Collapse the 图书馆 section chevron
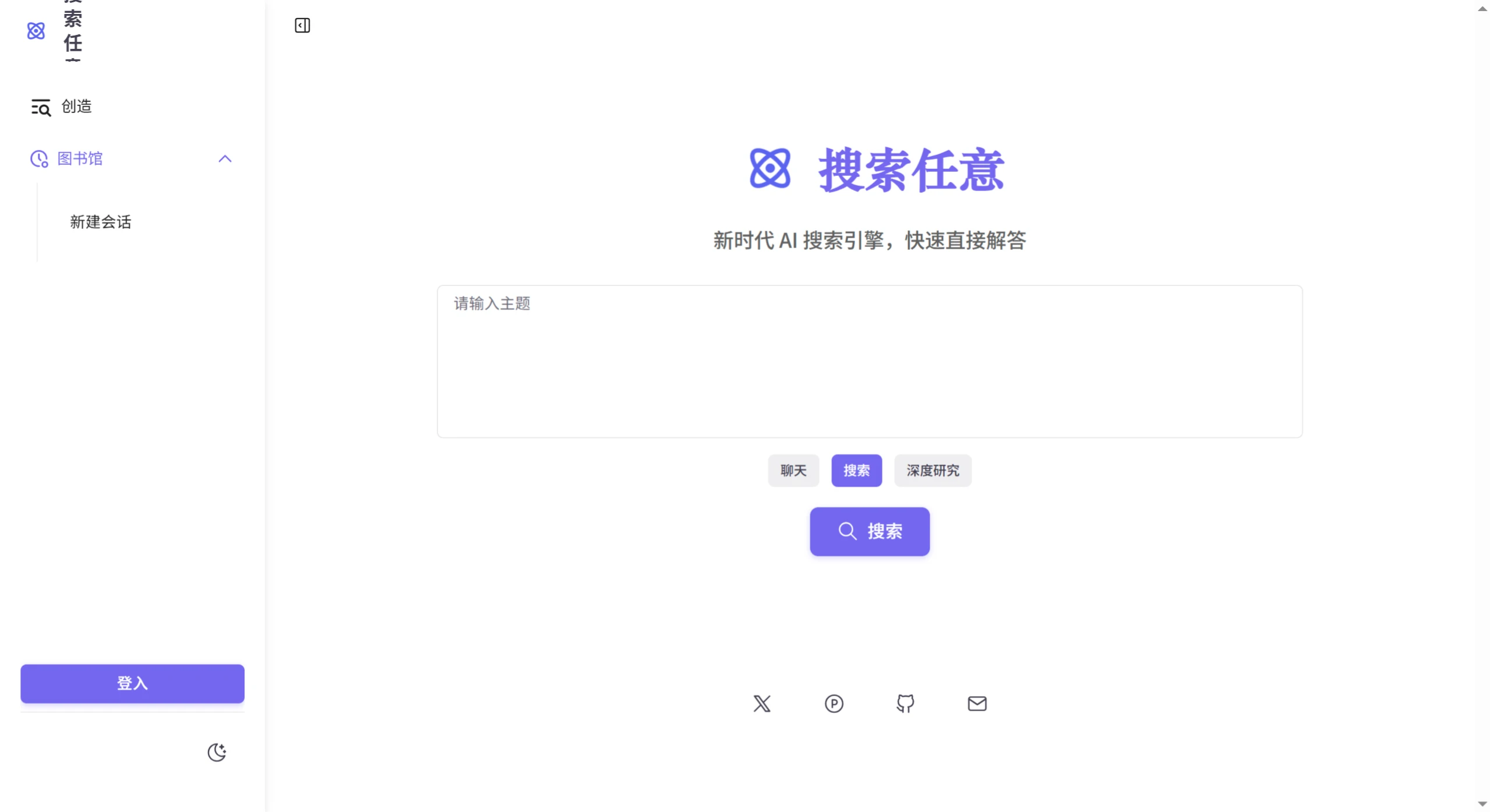1490x812 pixels. (225, 158)
